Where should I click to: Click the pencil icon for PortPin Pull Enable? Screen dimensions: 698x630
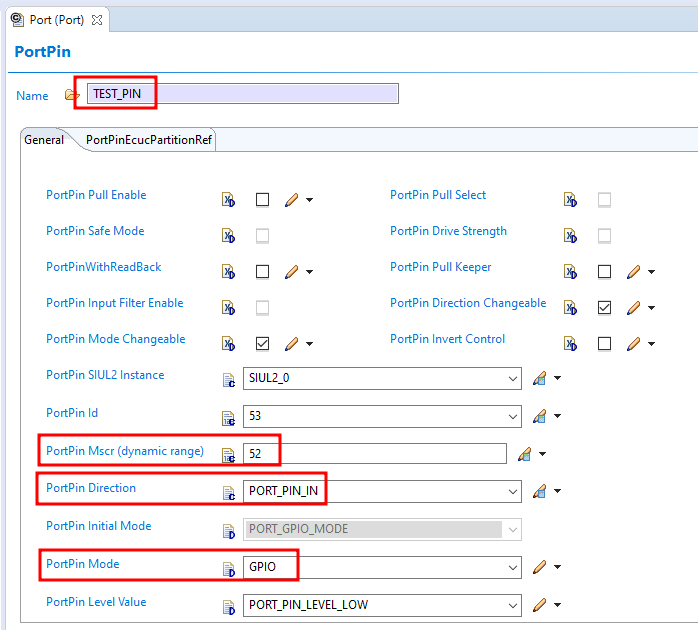(291, 200)
